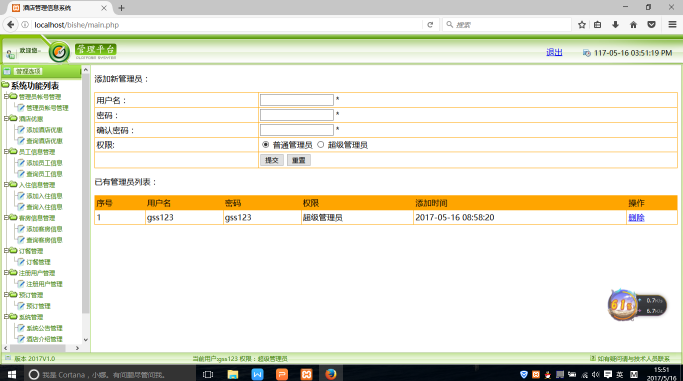Click into the 用户名 input field
683x381 pixels.
297,100
